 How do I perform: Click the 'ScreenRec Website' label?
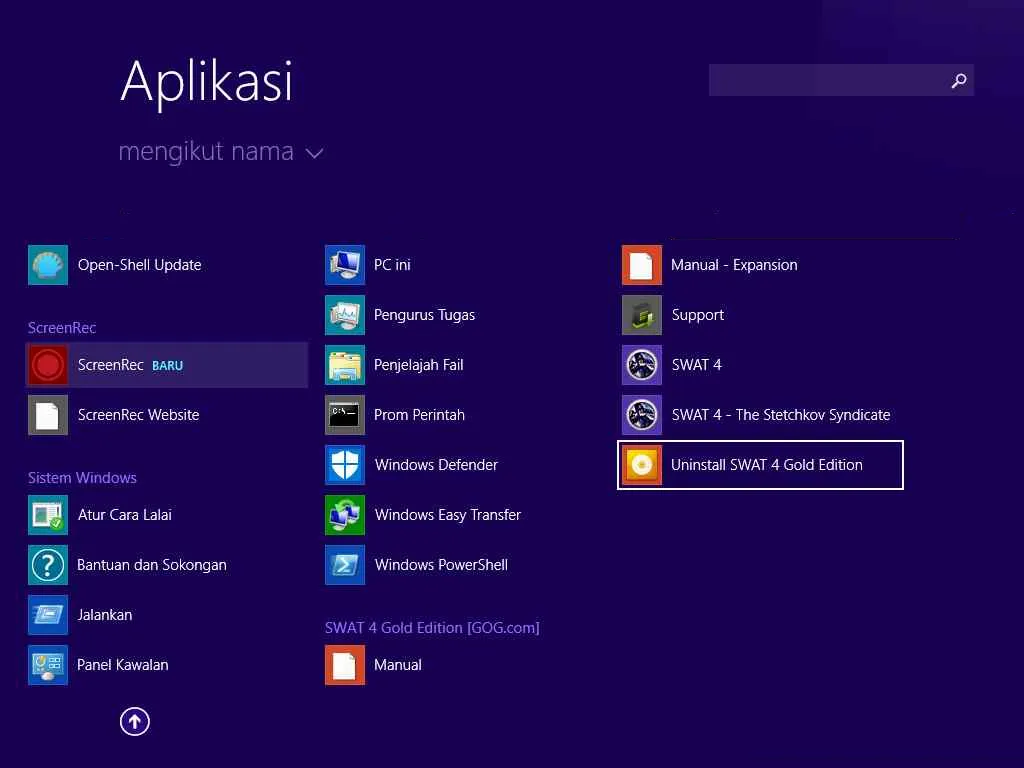click(x=138, y=415)
